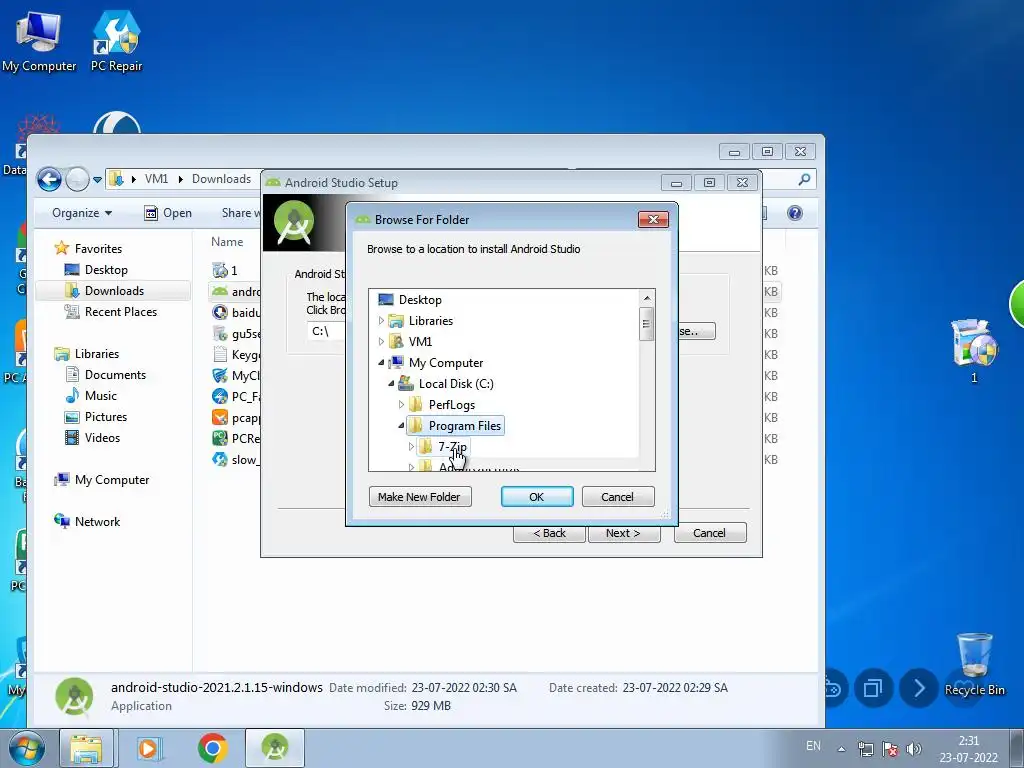Open PC Repair desktop shortcut
Screen dimensions: 1024x768
point(116,40)
